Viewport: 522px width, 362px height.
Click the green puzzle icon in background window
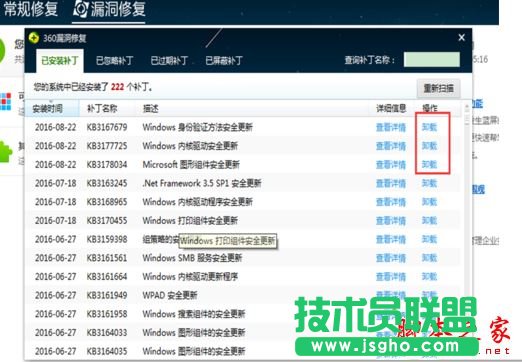click(x=6, y=152)
